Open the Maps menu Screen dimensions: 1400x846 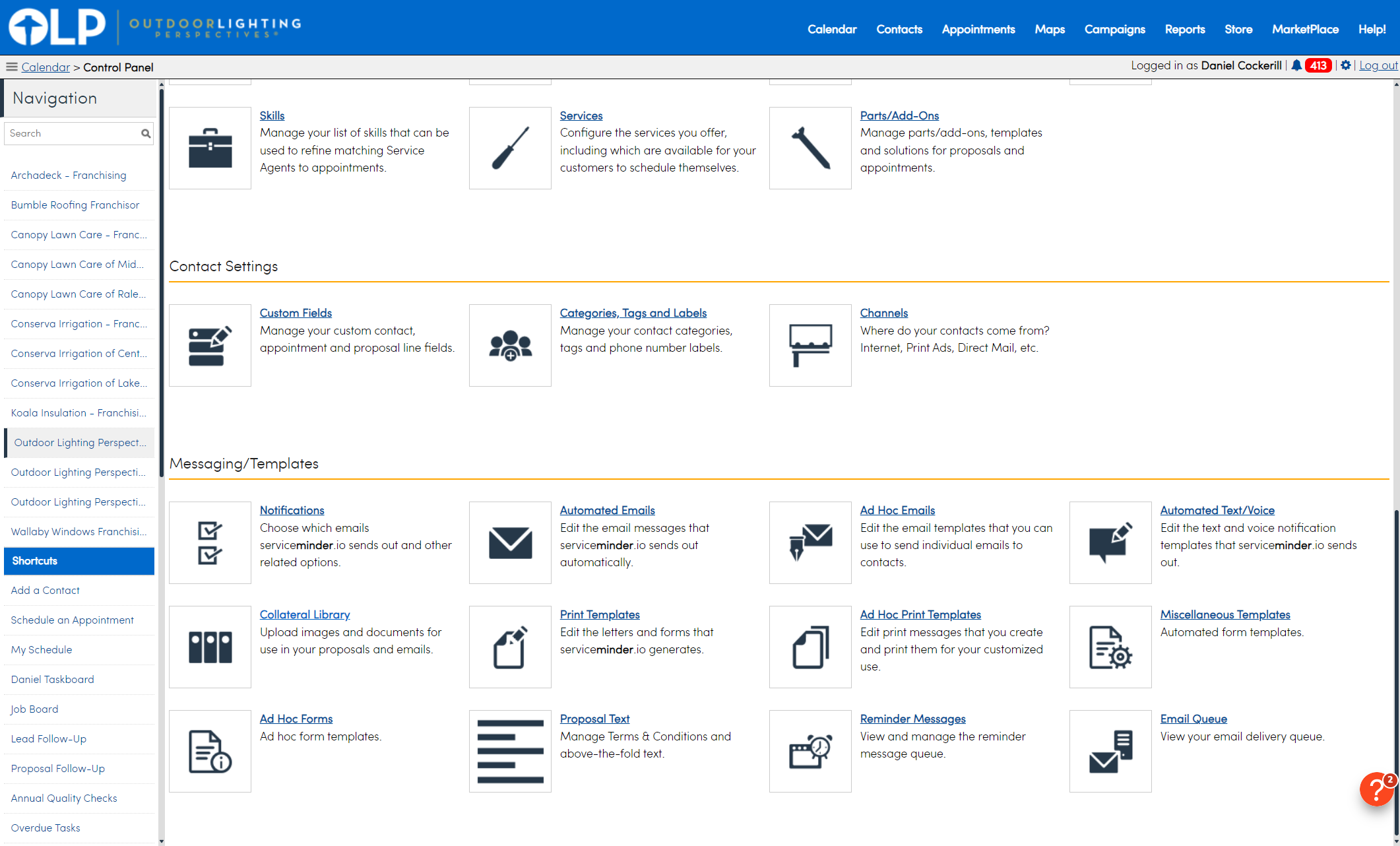point(1050,29)
